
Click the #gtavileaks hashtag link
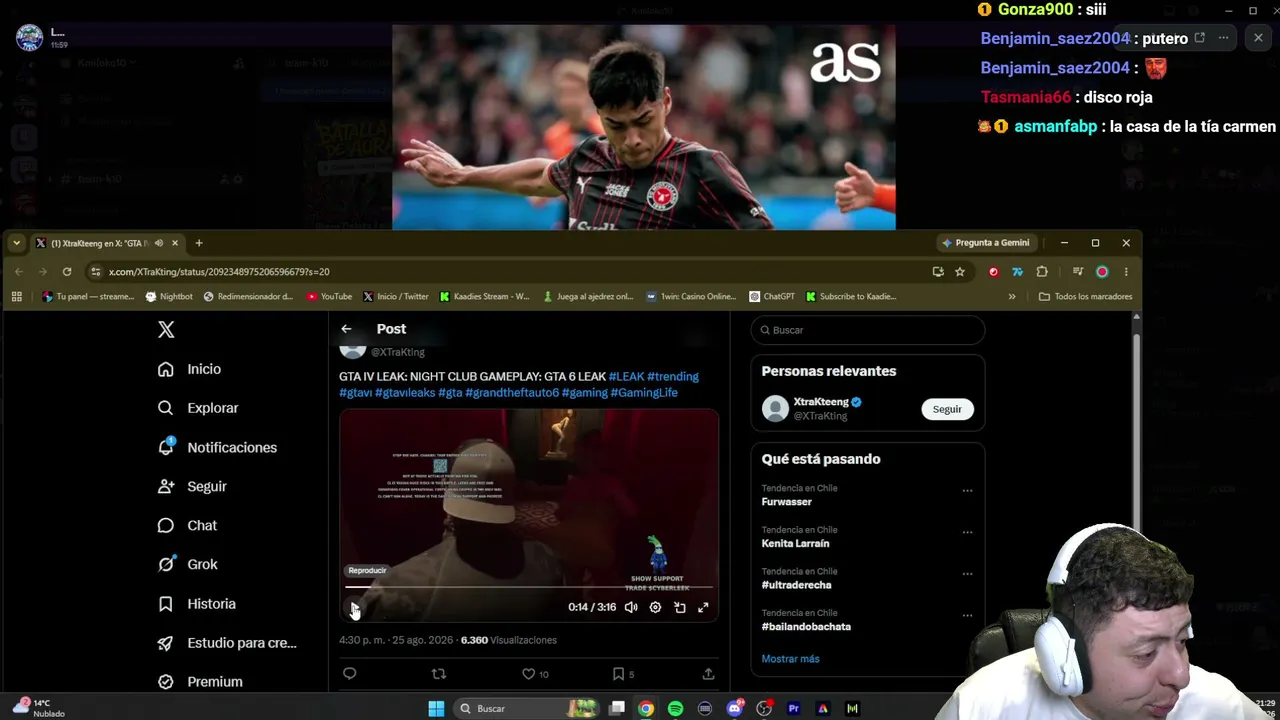pyautogui.click(x=405, y=393)
